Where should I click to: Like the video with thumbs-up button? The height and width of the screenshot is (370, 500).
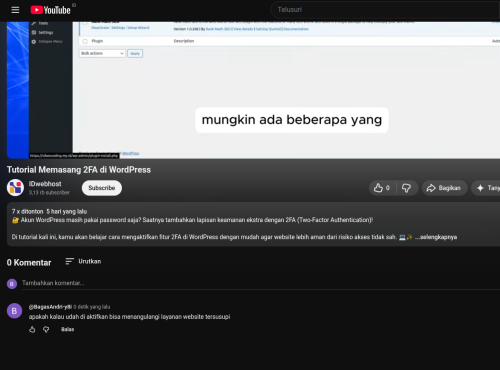tap(382, 188)
